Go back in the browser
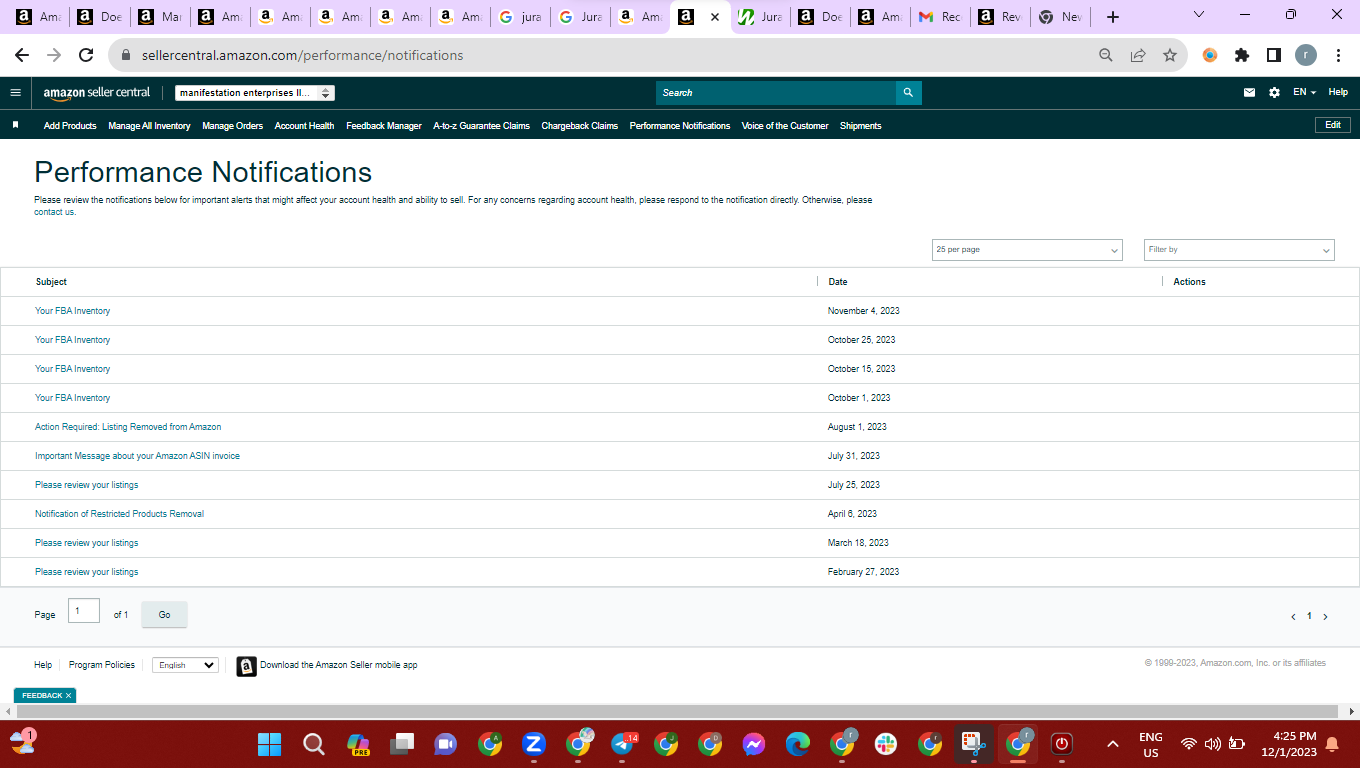The image size is (1360, 768). 22,56
